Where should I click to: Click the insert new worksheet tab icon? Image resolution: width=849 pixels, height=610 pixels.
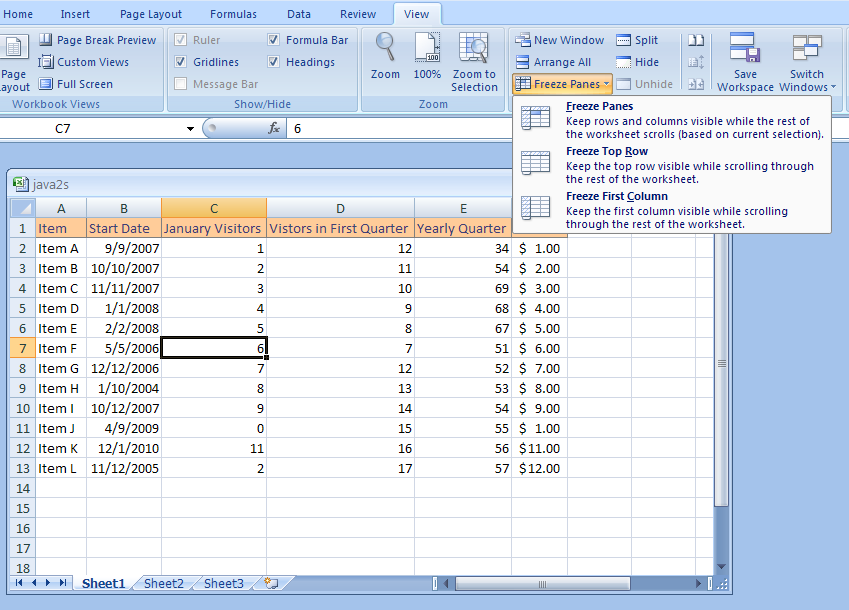[270, 583]
